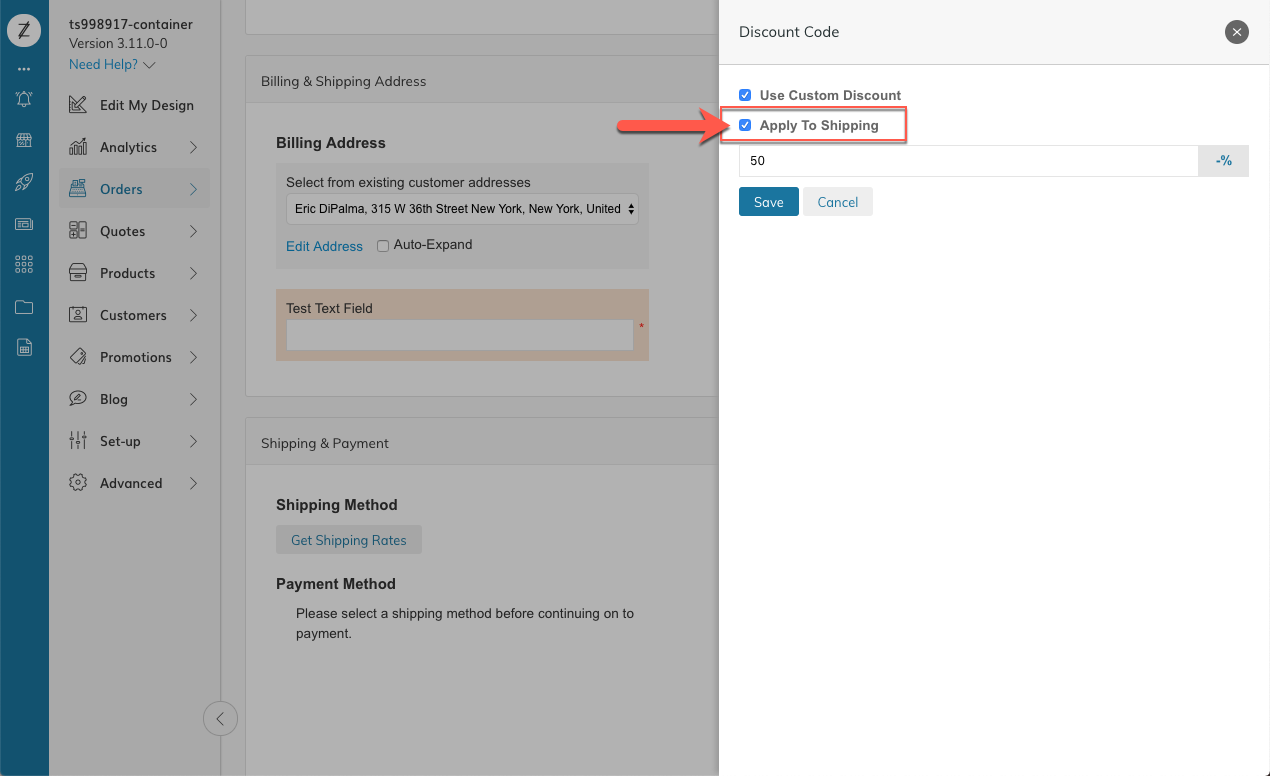Screen dimensions: 1270x776
Task: Uncheck Use Custom Discount
Action: click(745, 95)
